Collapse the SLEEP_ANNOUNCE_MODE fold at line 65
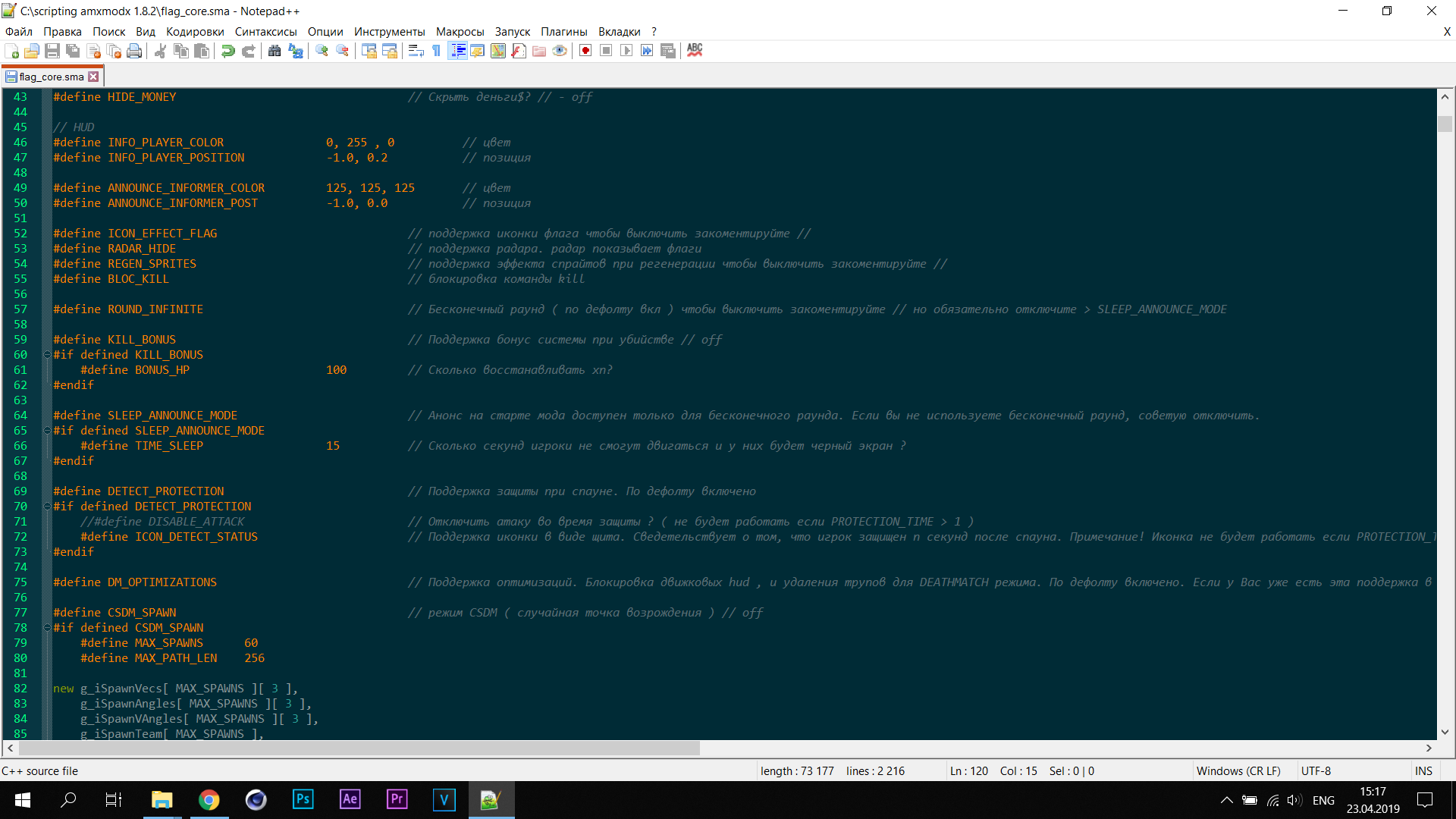 coord(47,431)
